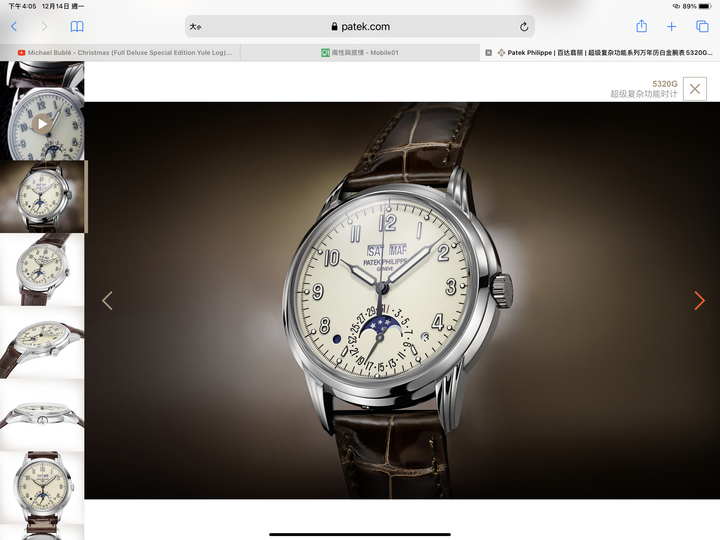Reload the patek.com page
The width and height of the screenshot is (720, 540).
[524, 27]
